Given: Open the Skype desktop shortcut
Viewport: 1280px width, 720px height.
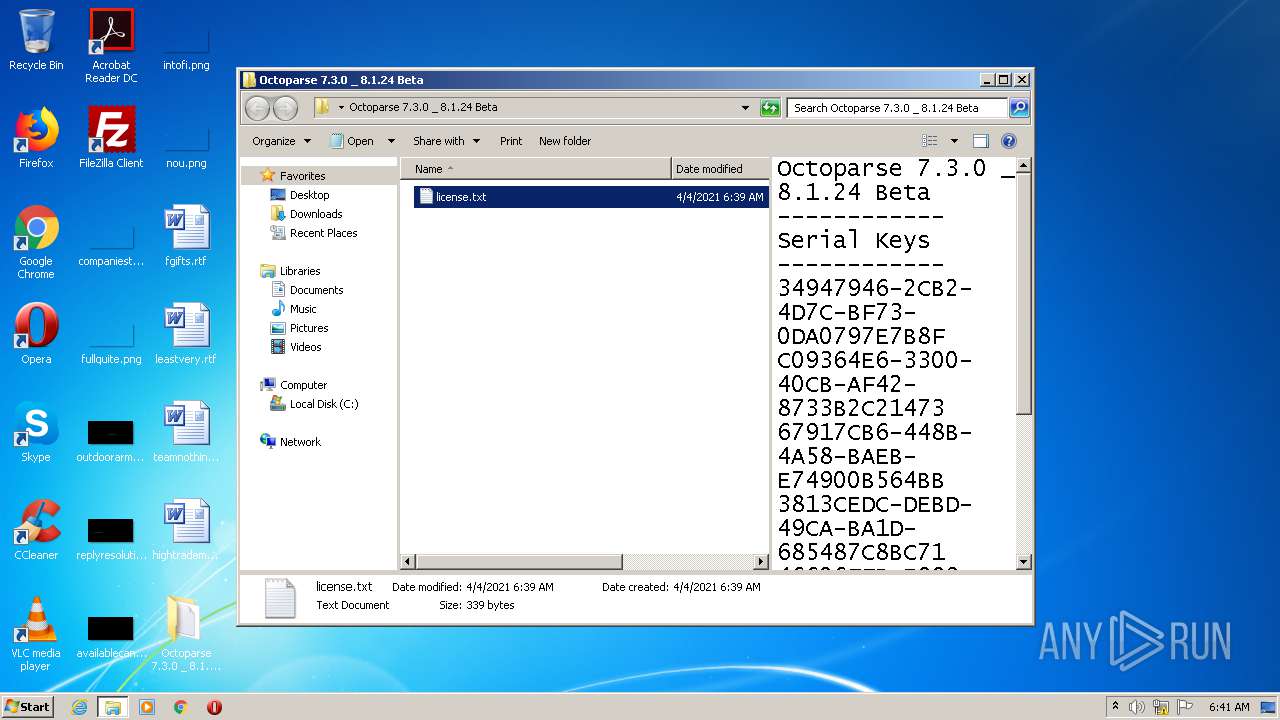Looking at the screenshot, I should 36,432.
